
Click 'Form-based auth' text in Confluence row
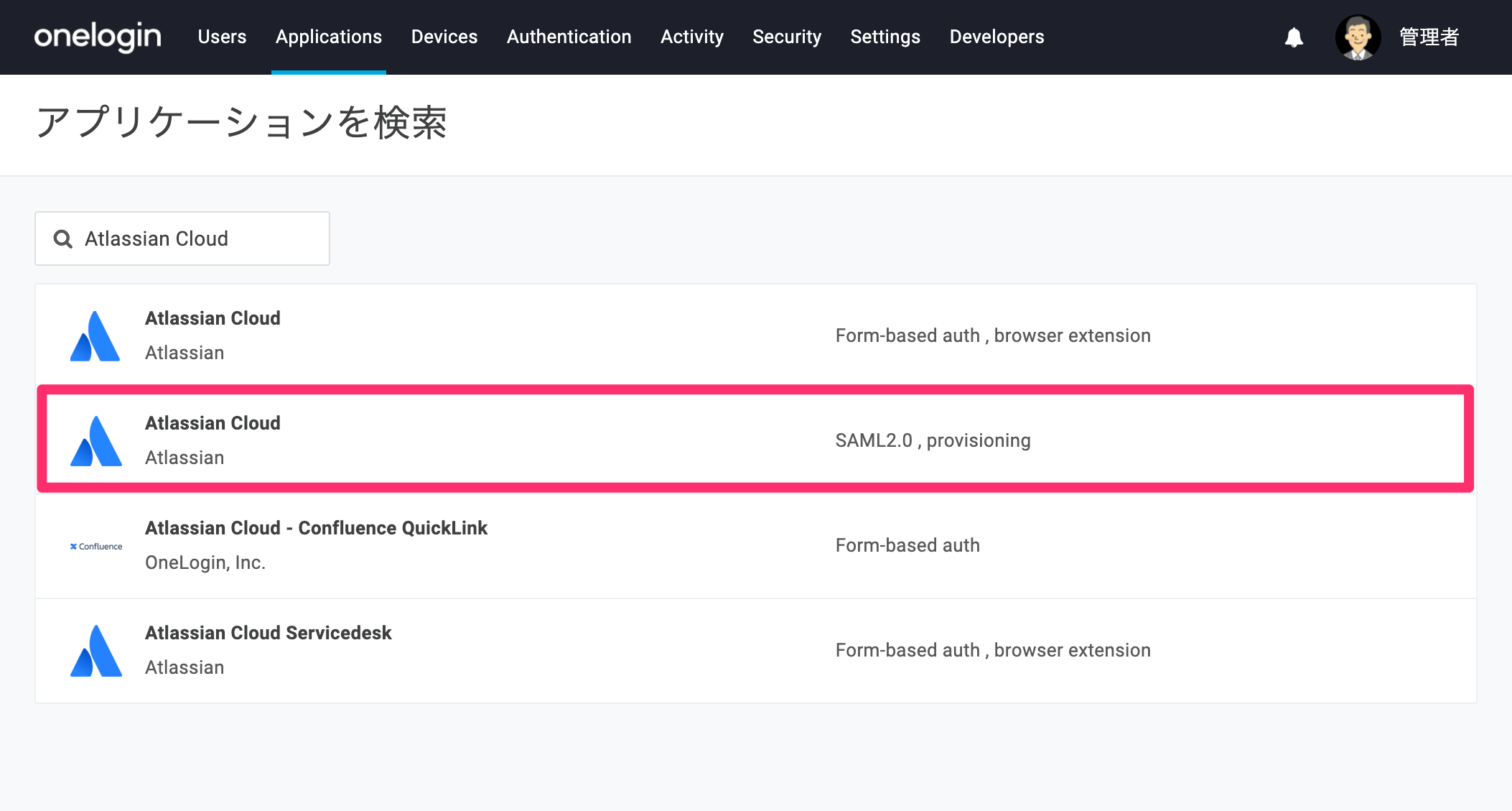[907, 545]
